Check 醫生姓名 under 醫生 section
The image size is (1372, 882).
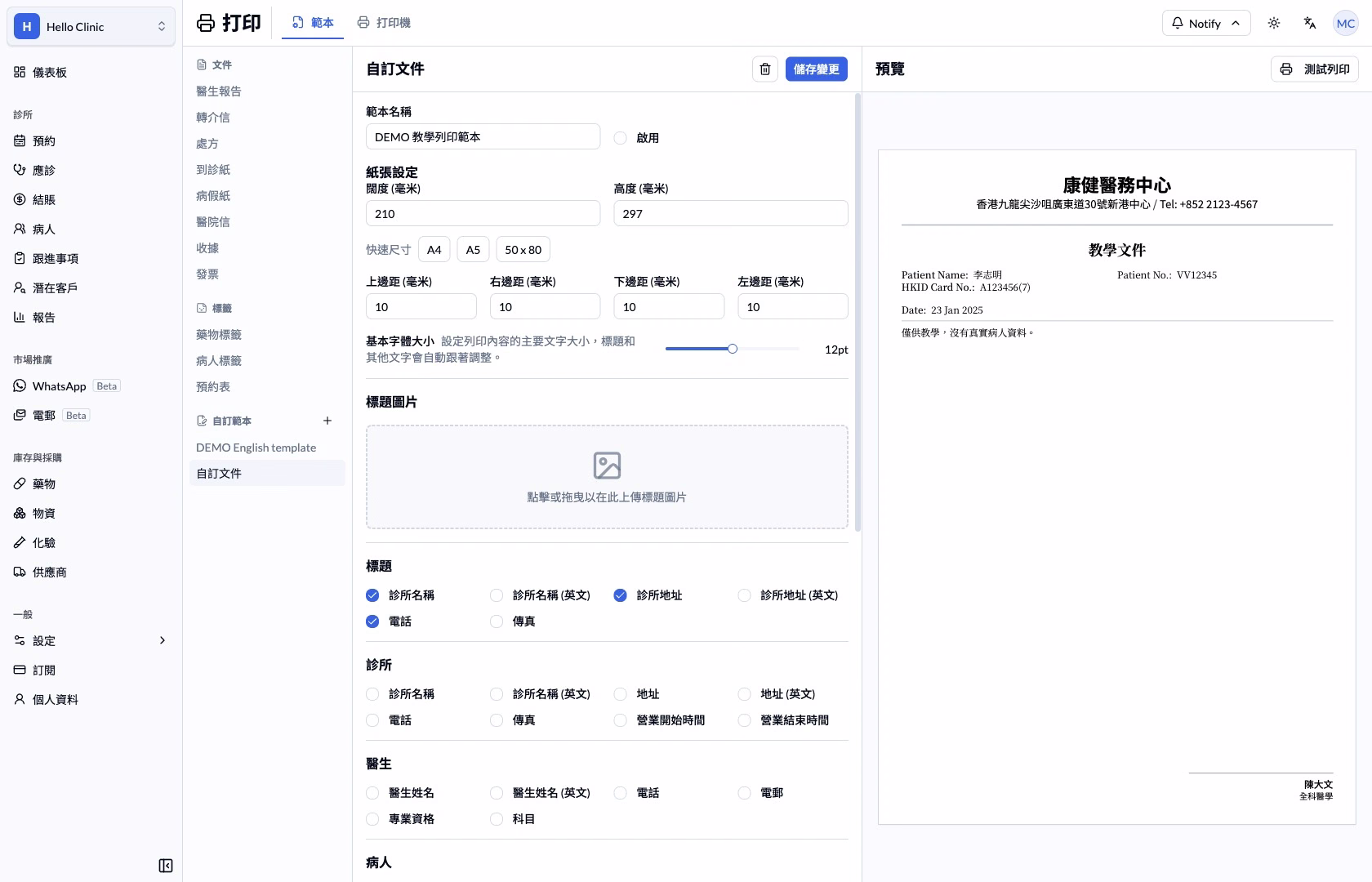click(x=372, y=793)
